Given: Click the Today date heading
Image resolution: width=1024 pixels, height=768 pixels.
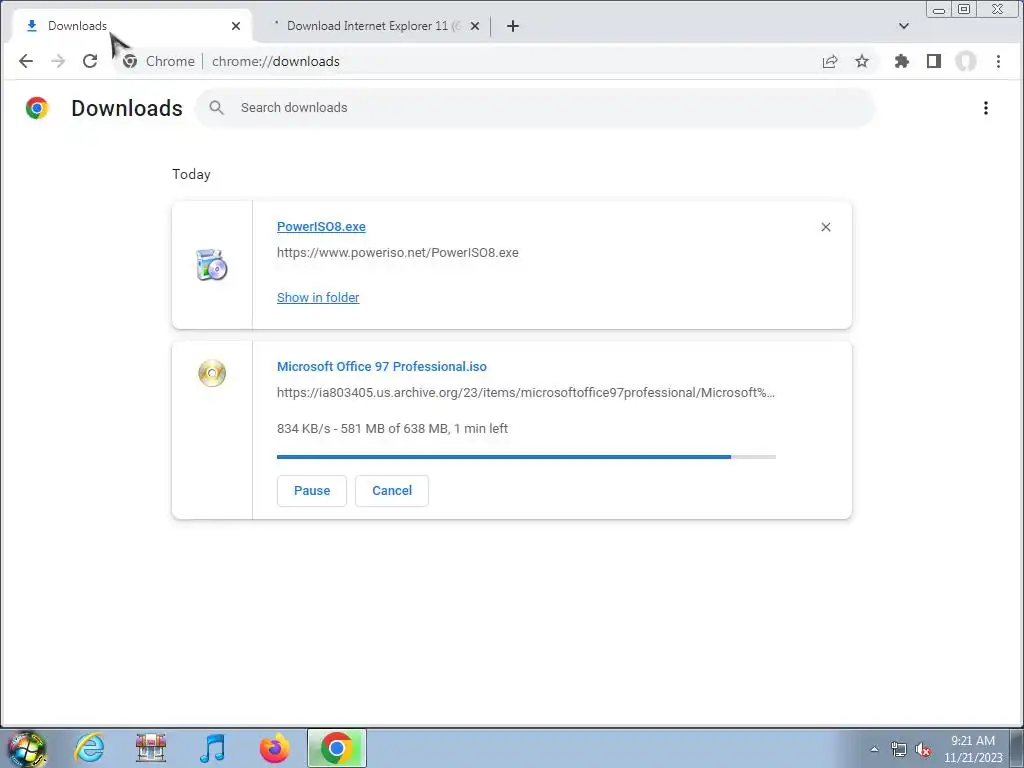Looking at the screenshot, I should coord(191,174).
